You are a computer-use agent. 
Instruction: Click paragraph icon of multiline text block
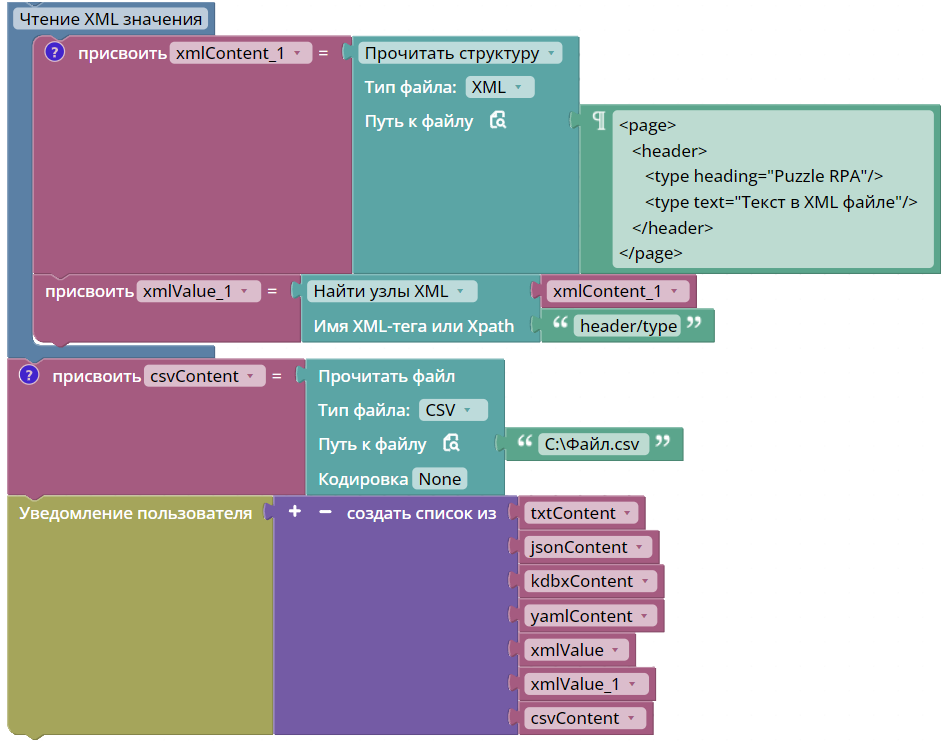[x=598, y=121]
